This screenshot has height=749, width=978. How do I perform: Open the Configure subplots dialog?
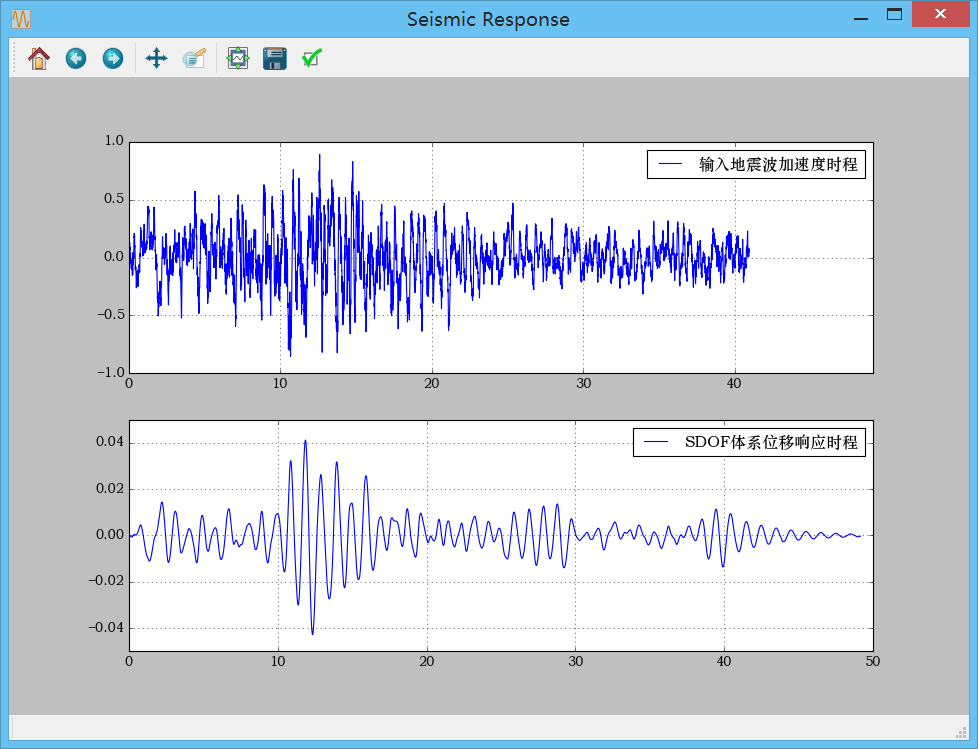237,59
